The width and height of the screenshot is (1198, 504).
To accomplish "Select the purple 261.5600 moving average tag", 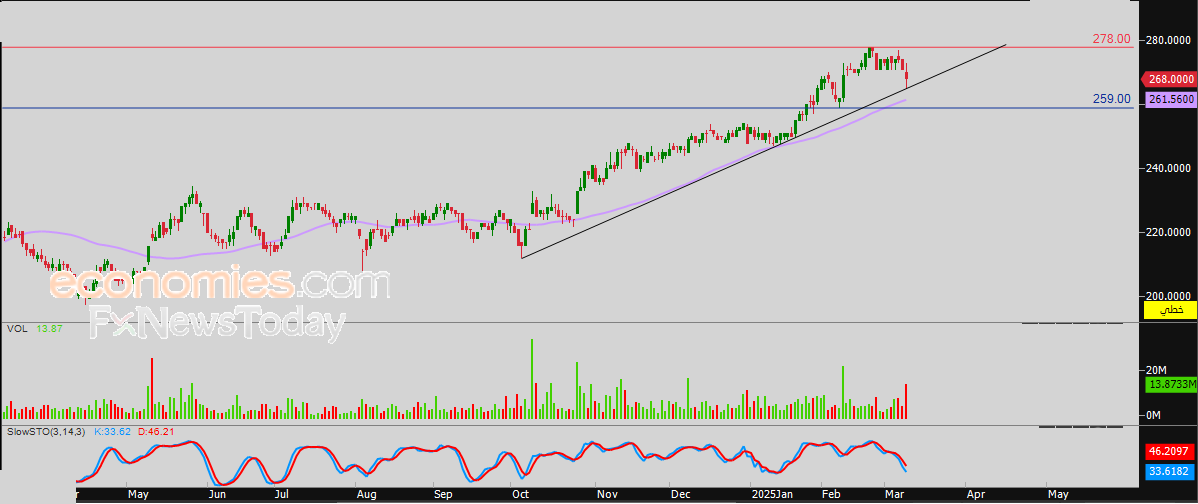I will (1170, 100).
